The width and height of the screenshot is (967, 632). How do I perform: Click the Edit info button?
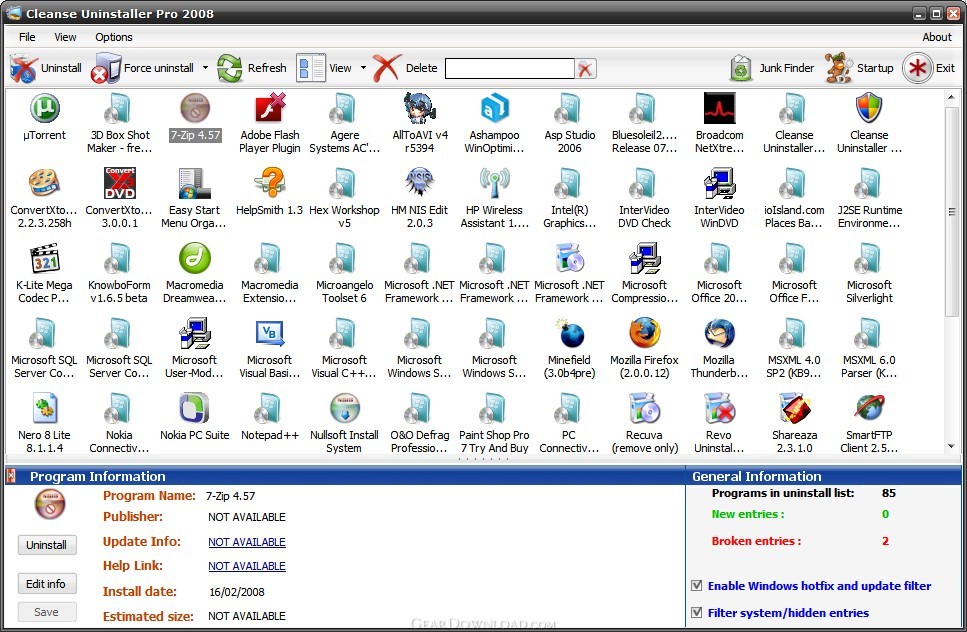(x=46, y=584)
